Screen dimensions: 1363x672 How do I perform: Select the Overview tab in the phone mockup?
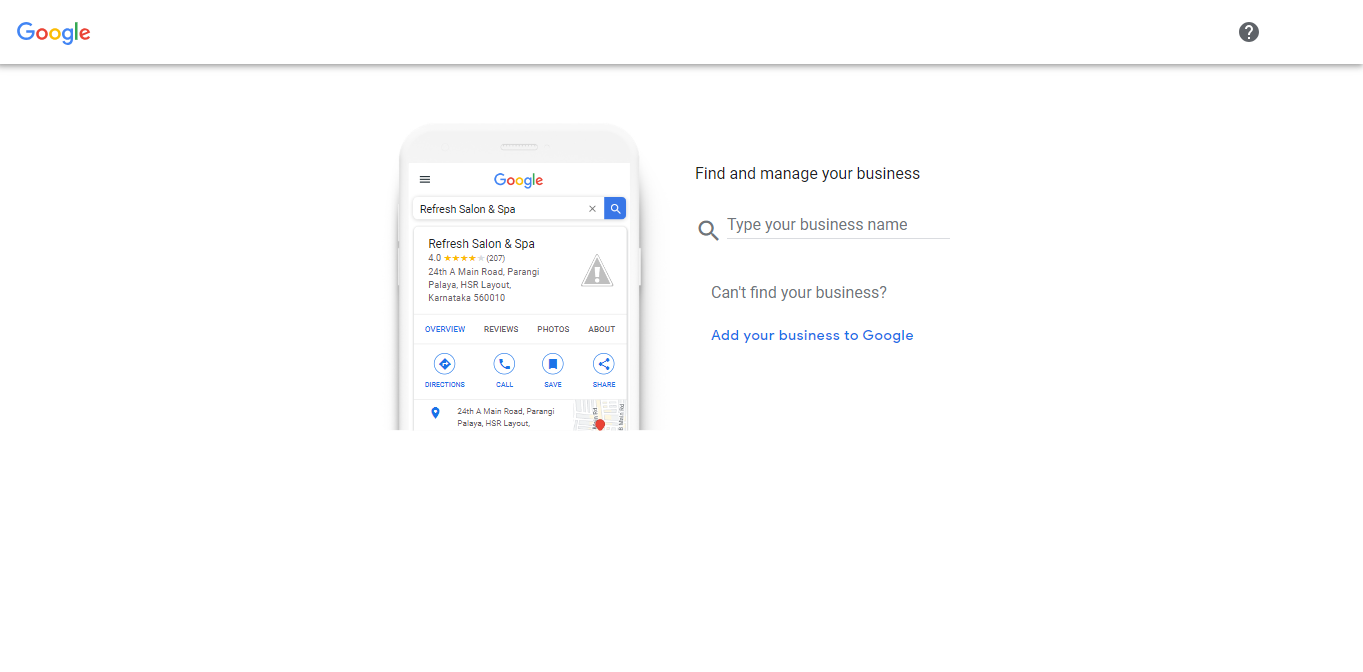pyautogui.click(x=445, y=329)
